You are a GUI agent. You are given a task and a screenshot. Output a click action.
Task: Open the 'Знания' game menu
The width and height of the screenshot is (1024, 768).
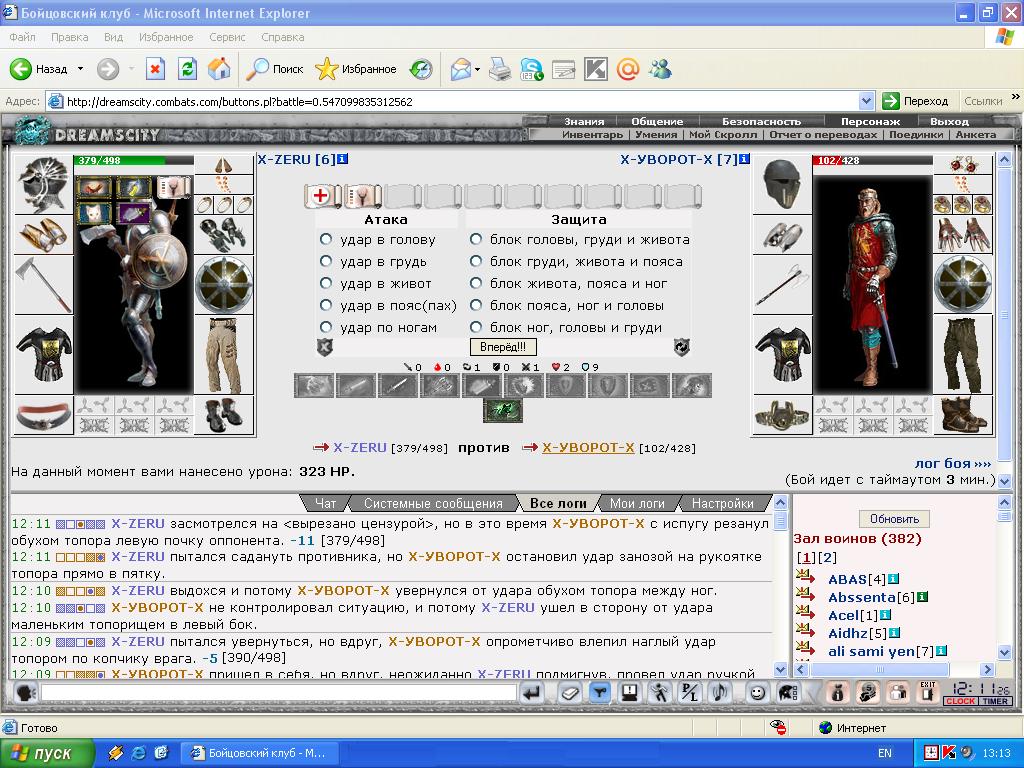click(x=584, y=121)
